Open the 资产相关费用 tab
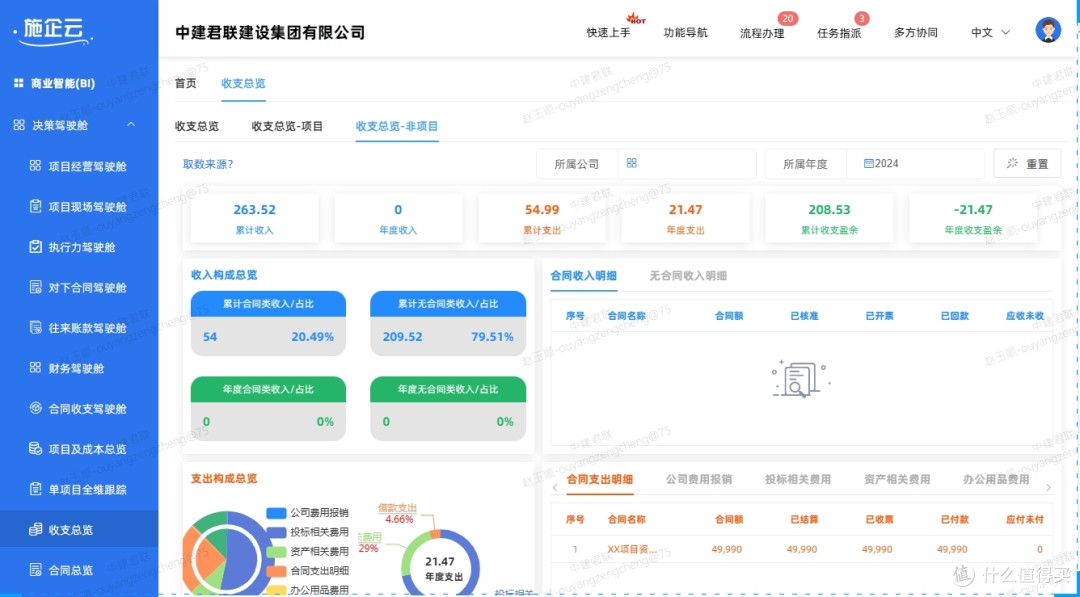 pos(897,479)
